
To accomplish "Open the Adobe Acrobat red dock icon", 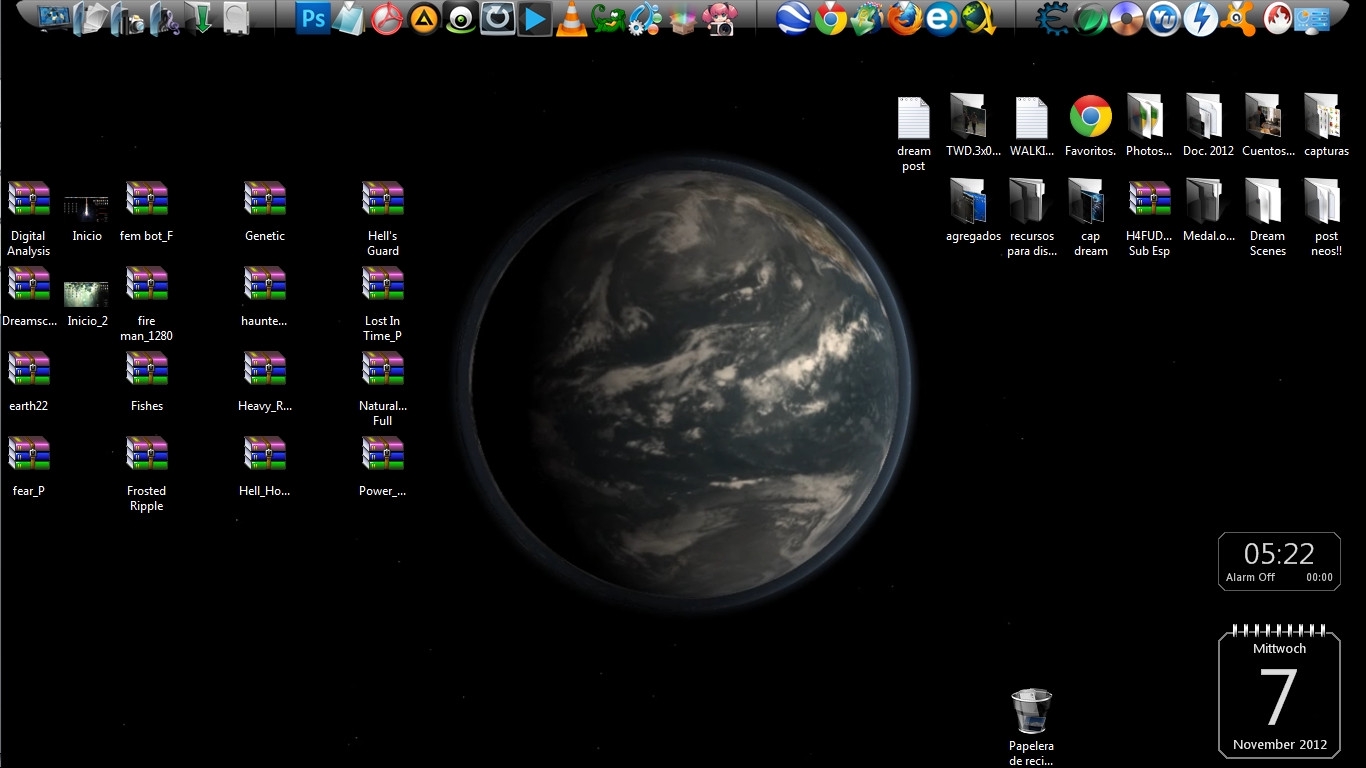I will [386, 19].
